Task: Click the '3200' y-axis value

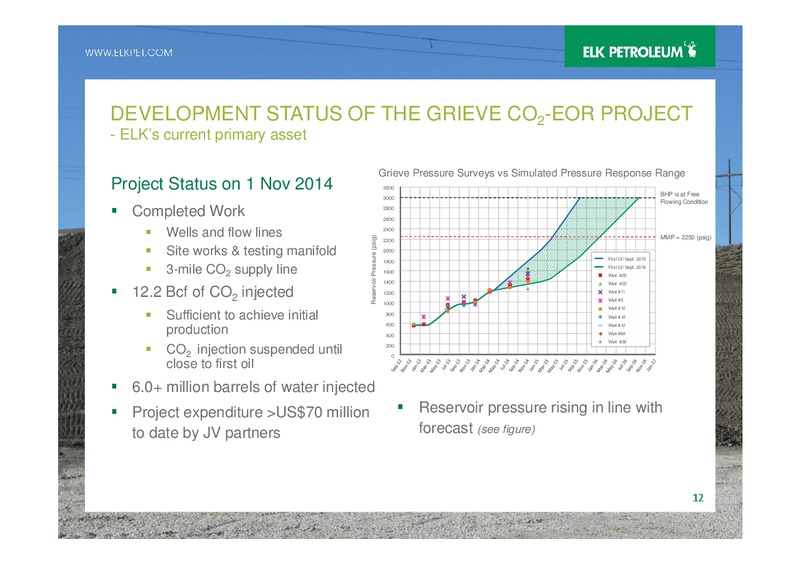Action: click(x=389, y=188)
